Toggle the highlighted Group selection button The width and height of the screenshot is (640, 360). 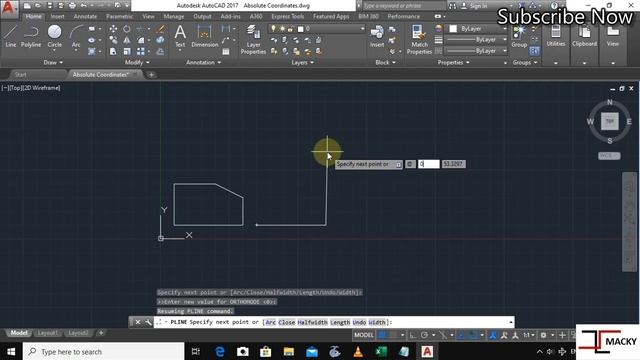click(534, 51)
